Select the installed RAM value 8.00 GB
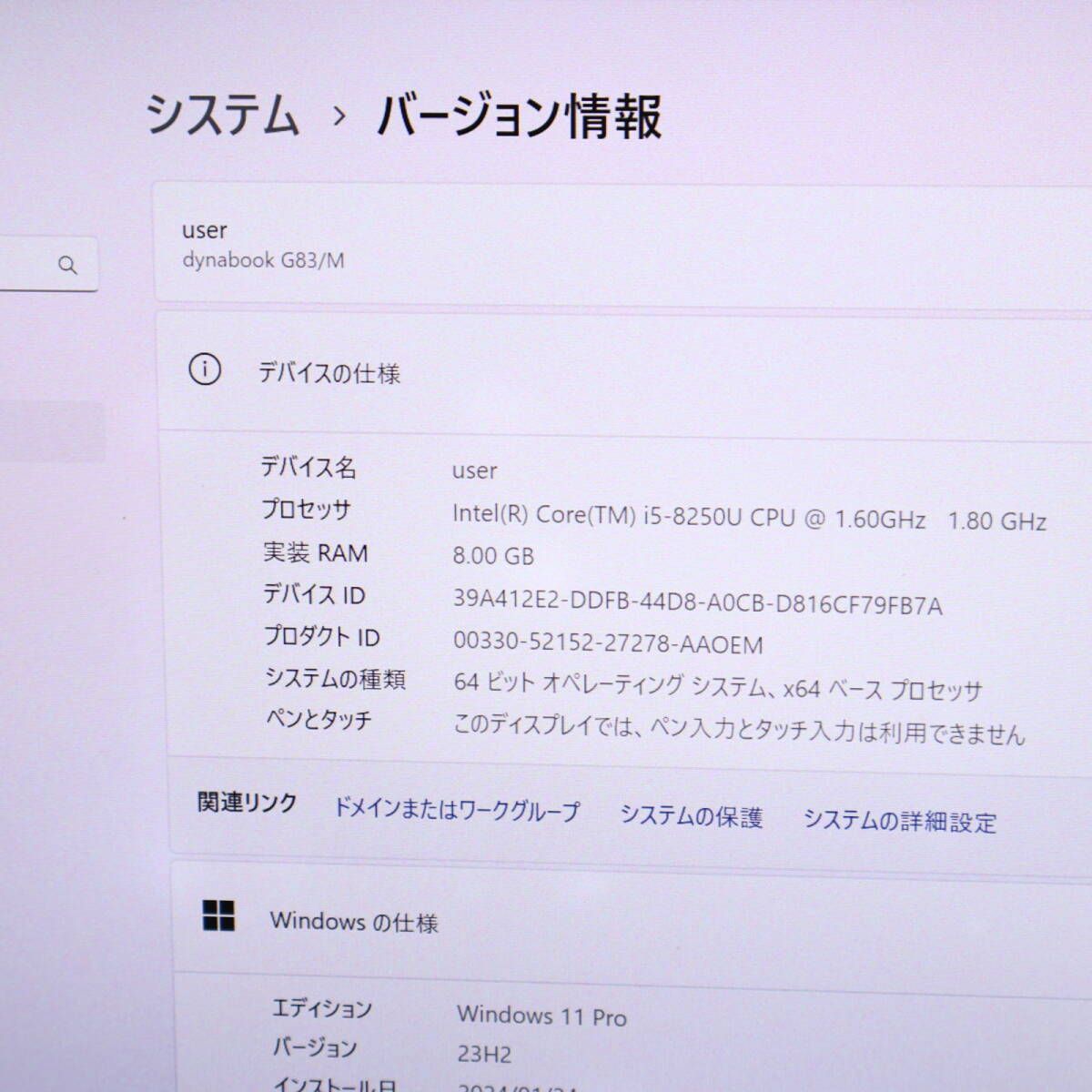The height and width of the screenshot is (1092, 1092). tap(493, 555)
